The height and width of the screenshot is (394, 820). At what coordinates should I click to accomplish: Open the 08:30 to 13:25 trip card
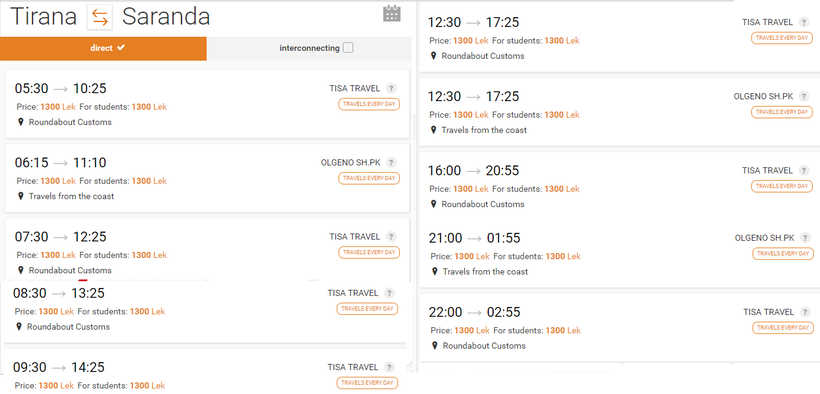[x=205, y=312]
